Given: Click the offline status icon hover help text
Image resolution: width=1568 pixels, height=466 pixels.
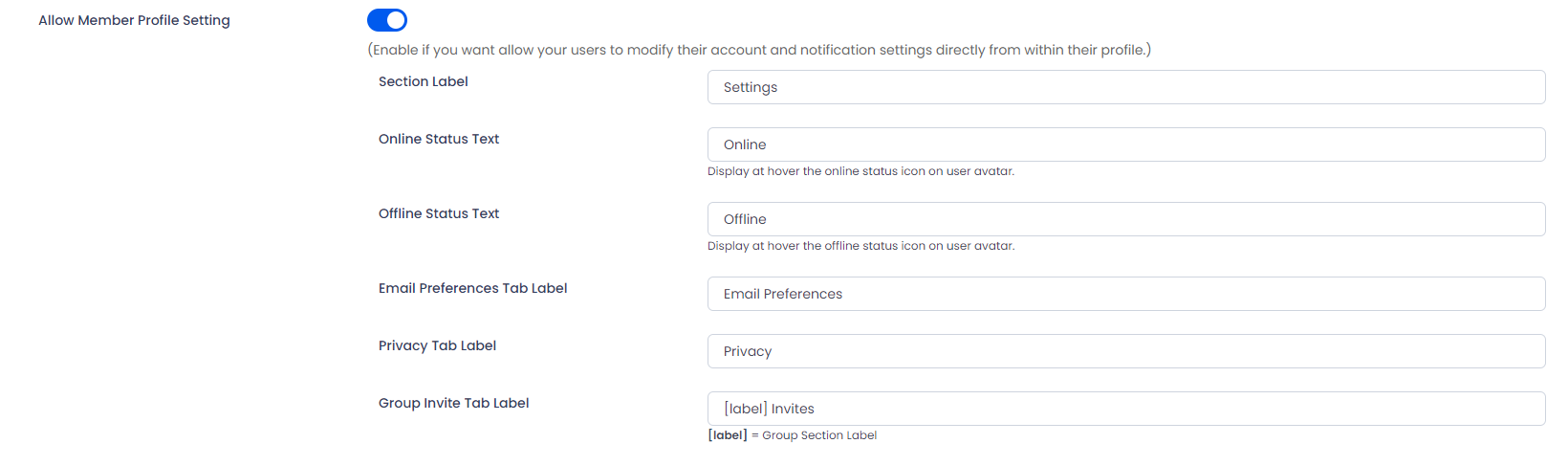Looking at the screenshot, I should pos(860,246).
